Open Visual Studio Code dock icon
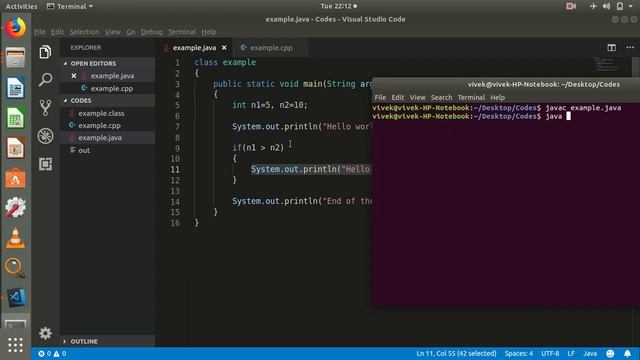Image resolution: width=640 pixels, height=360 pixels. 15,298
